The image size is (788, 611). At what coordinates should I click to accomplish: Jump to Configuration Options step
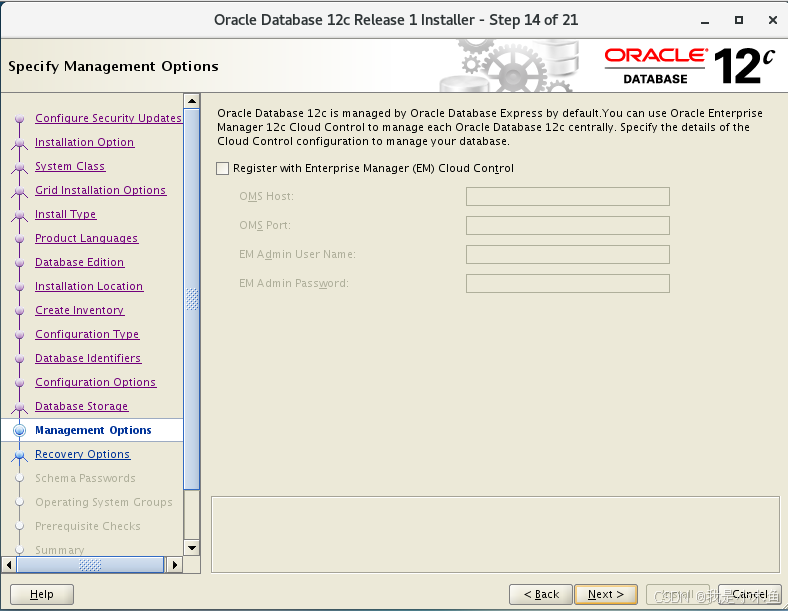tap(95, 382)
